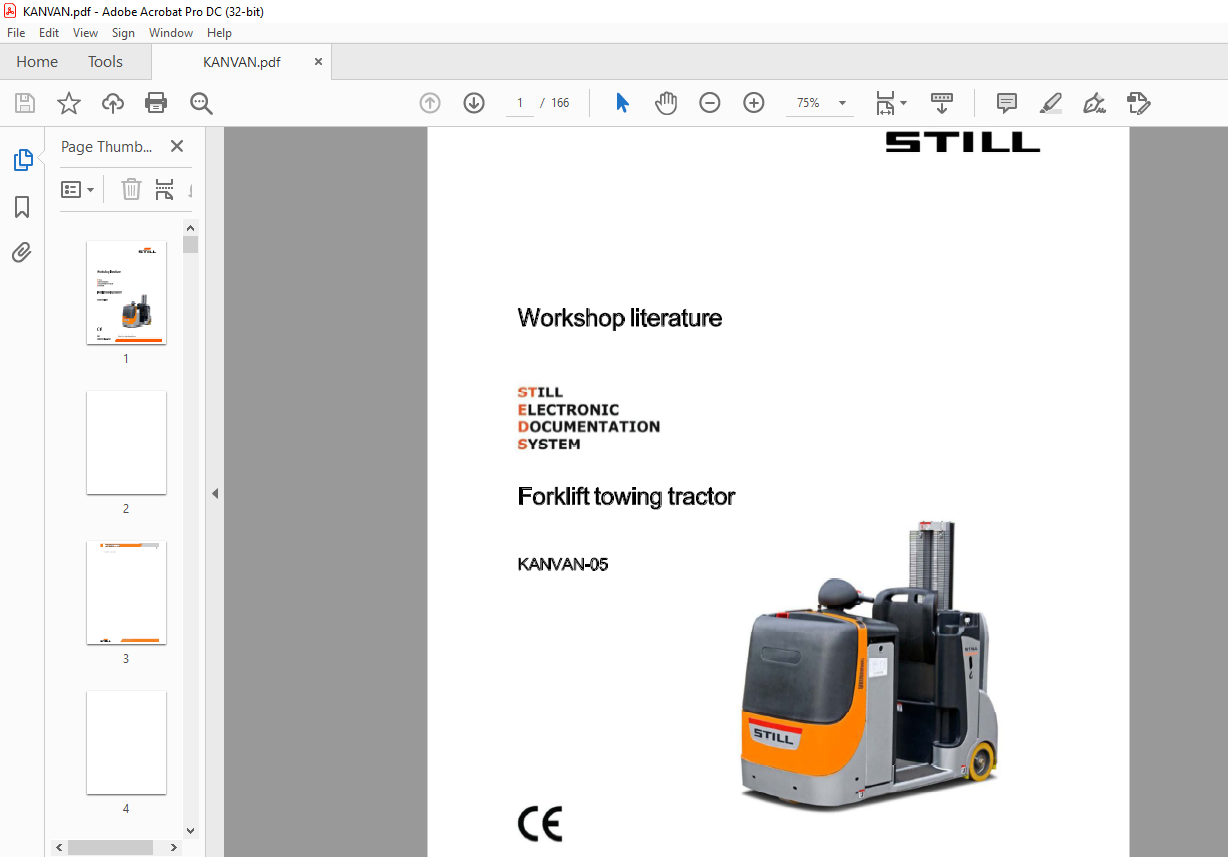Click the scrolling mode keyboard icon

click(x=942, y=103)
